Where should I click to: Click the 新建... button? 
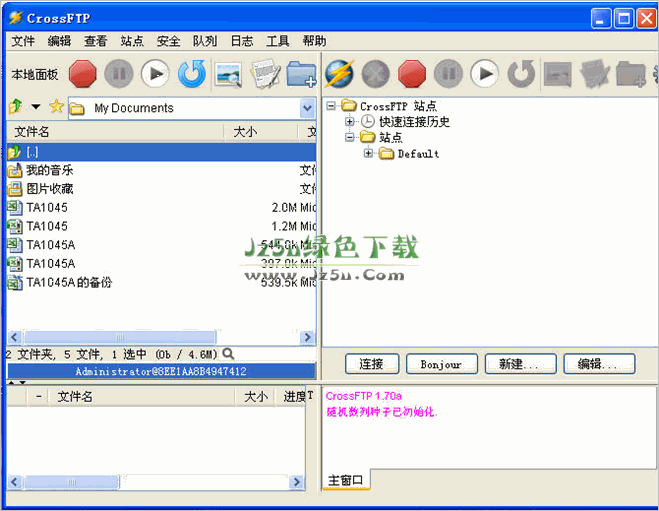pyautogui.click(x=520, y=364)
